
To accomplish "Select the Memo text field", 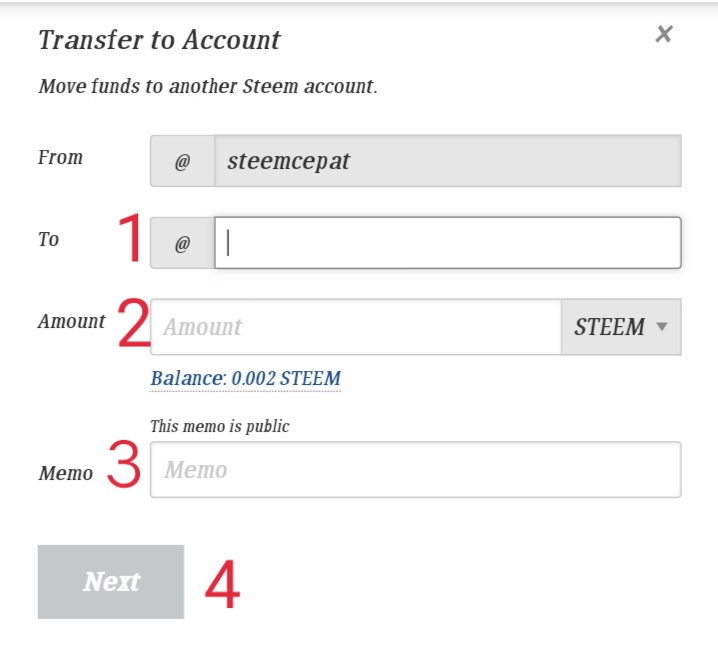I will coord(415,470).
